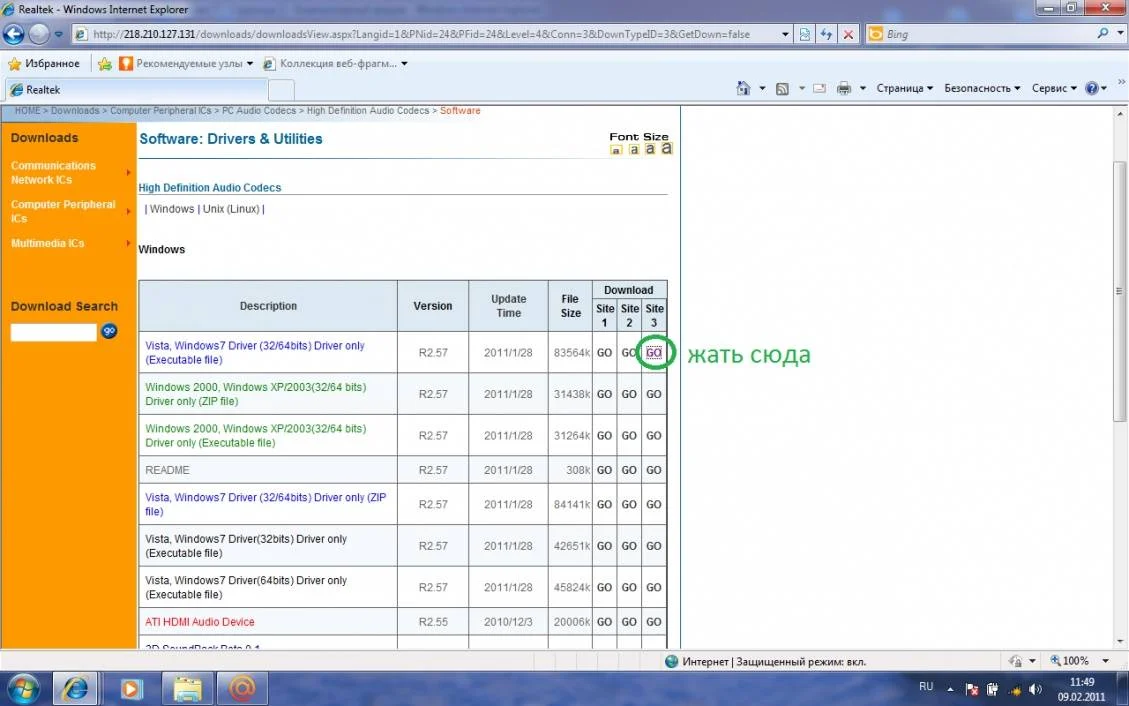1129x706 pixels.
Task: Open the Сервис menu
Action: 1053,88
